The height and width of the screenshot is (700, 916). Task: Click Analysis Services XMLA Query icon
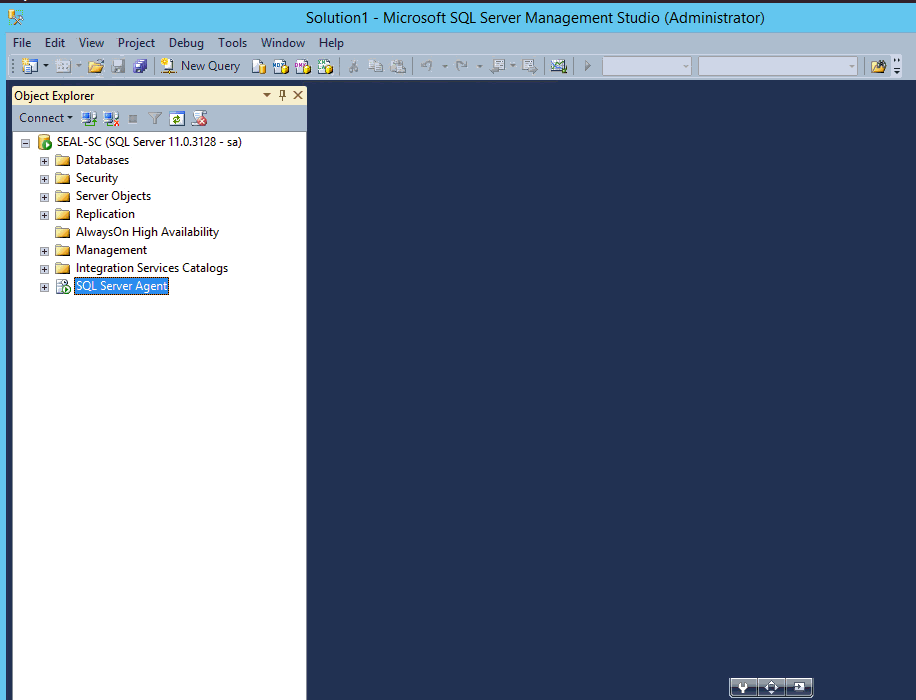[325, 67]
